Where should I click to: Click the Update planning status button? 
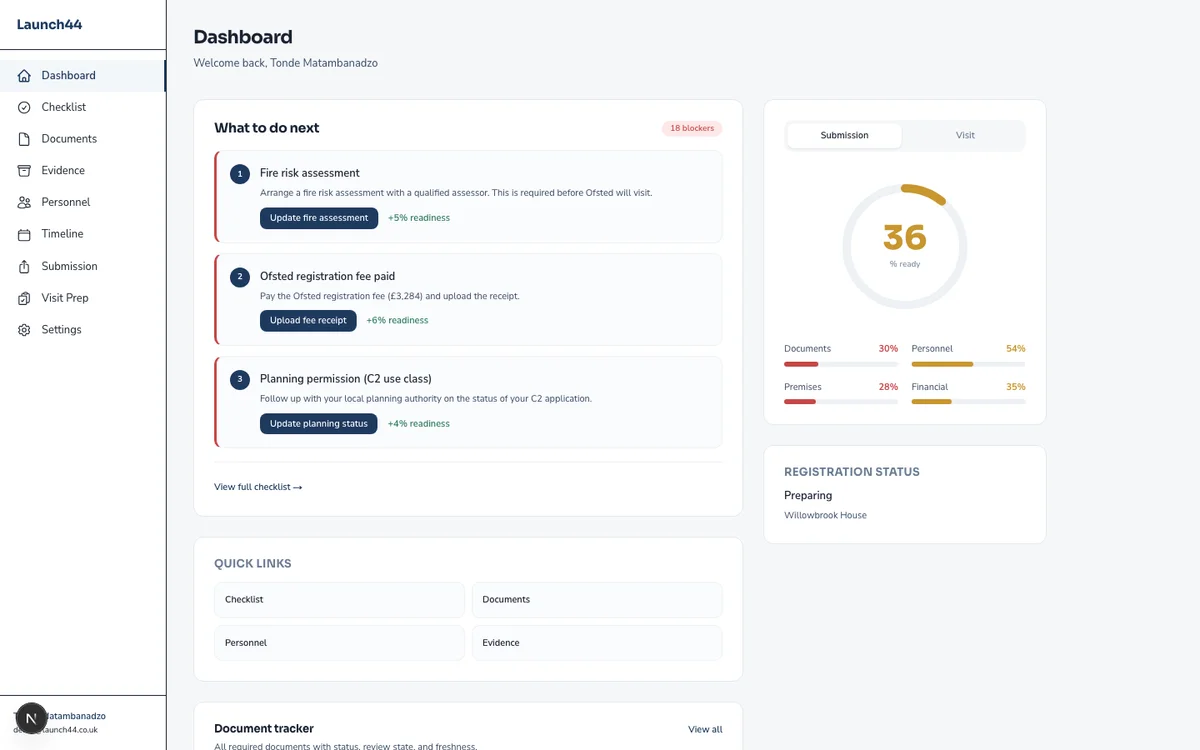318,424
